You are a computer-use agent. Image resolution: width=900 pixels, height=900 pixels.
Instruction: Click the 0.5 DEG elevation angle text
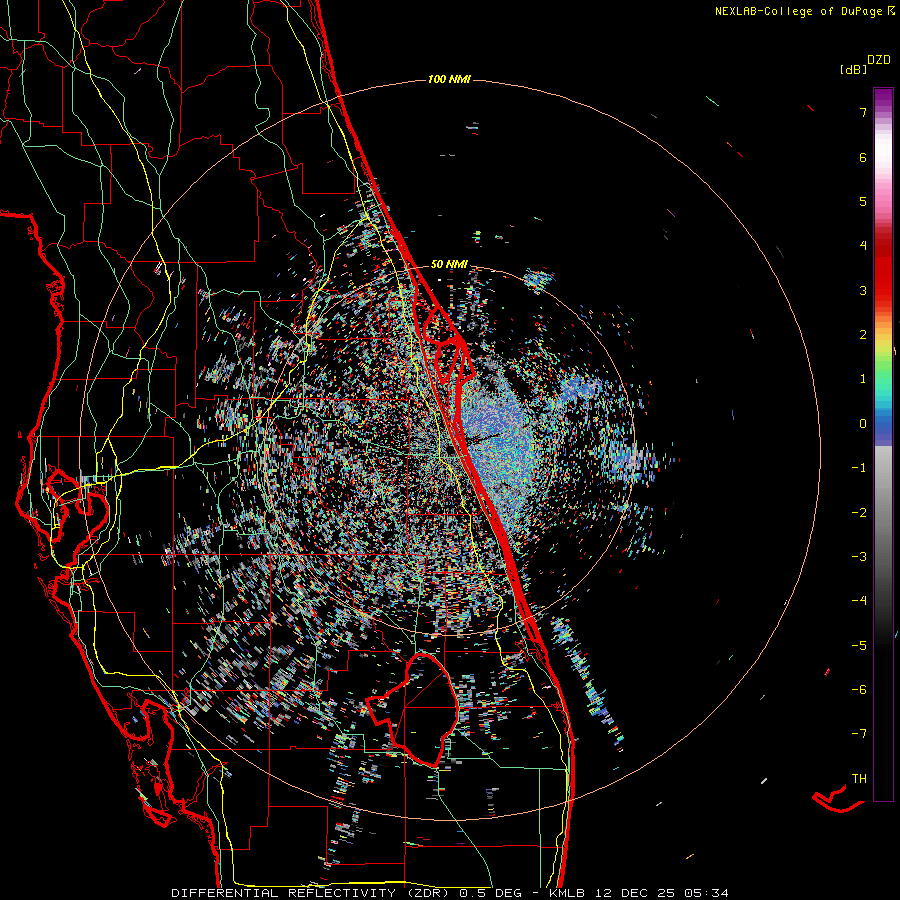coord(490,893)
